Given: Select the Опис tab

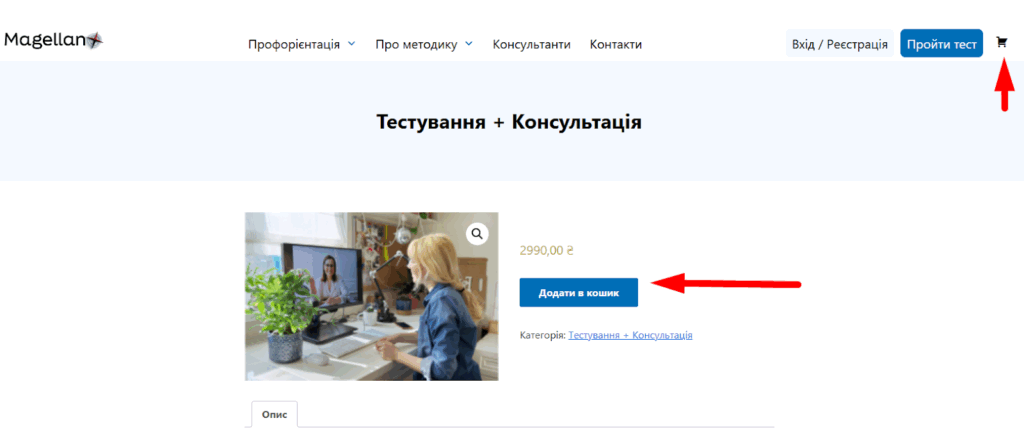Looking at the screenshot, I should [273, 413].
